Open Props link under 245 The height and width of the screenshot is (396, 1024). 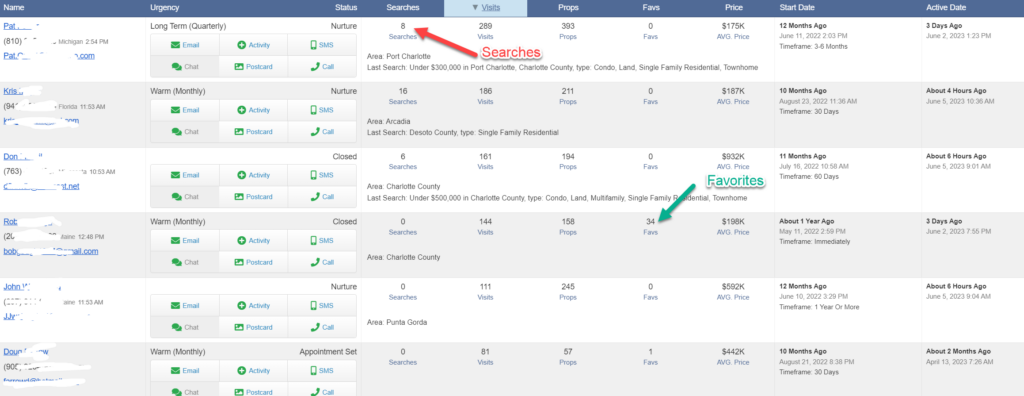(x=568, y=297)
